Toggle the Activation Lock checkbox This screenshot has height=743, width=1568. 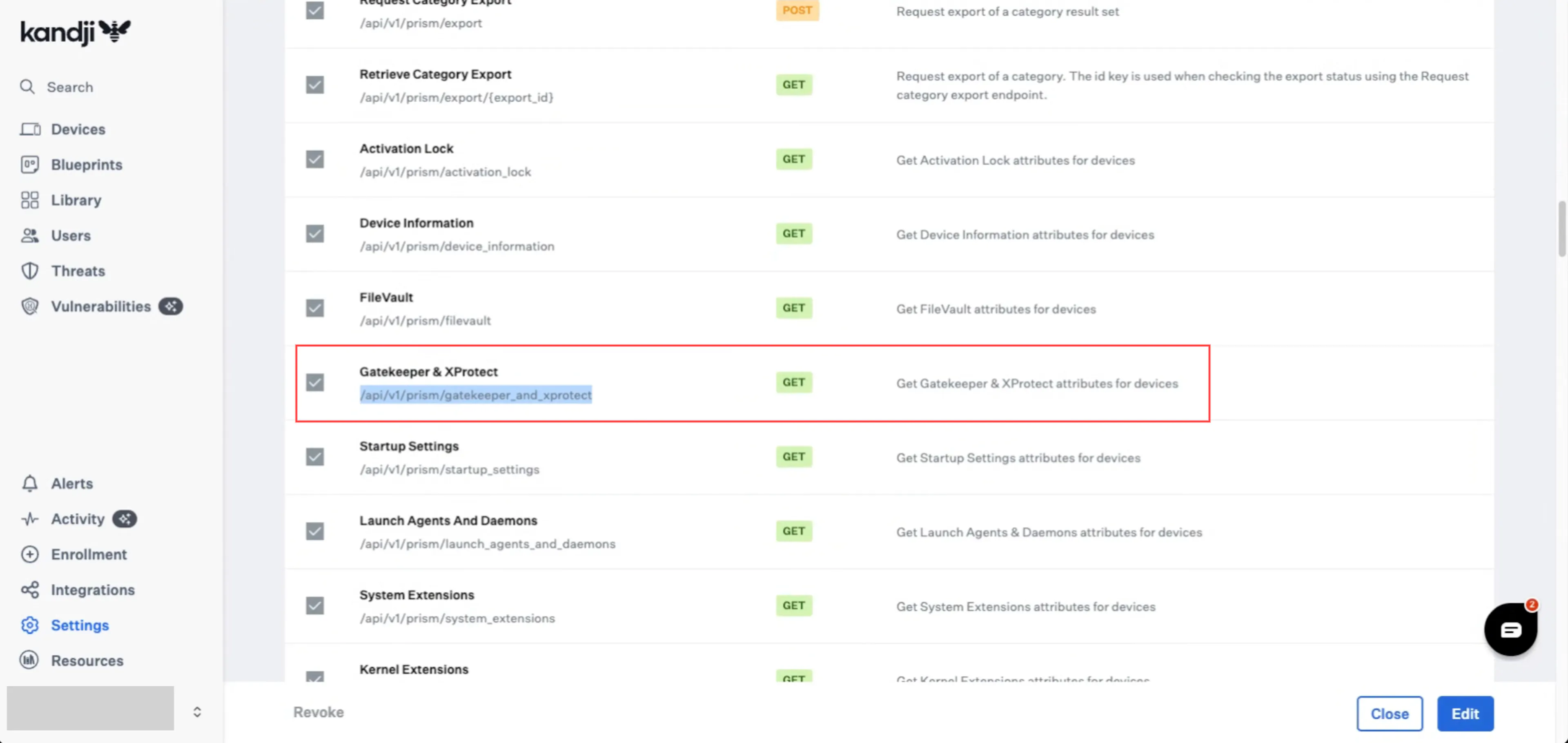coord(315,160)
